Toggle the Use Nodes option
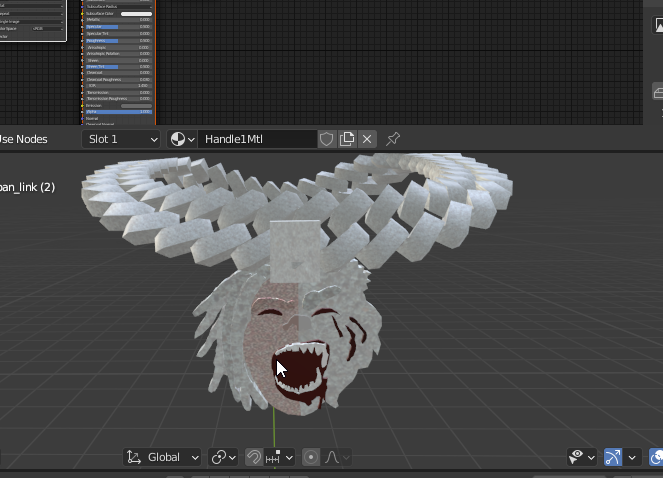This screenshot has height=478, width=663. pyautogui.click(x=23, y=139)
